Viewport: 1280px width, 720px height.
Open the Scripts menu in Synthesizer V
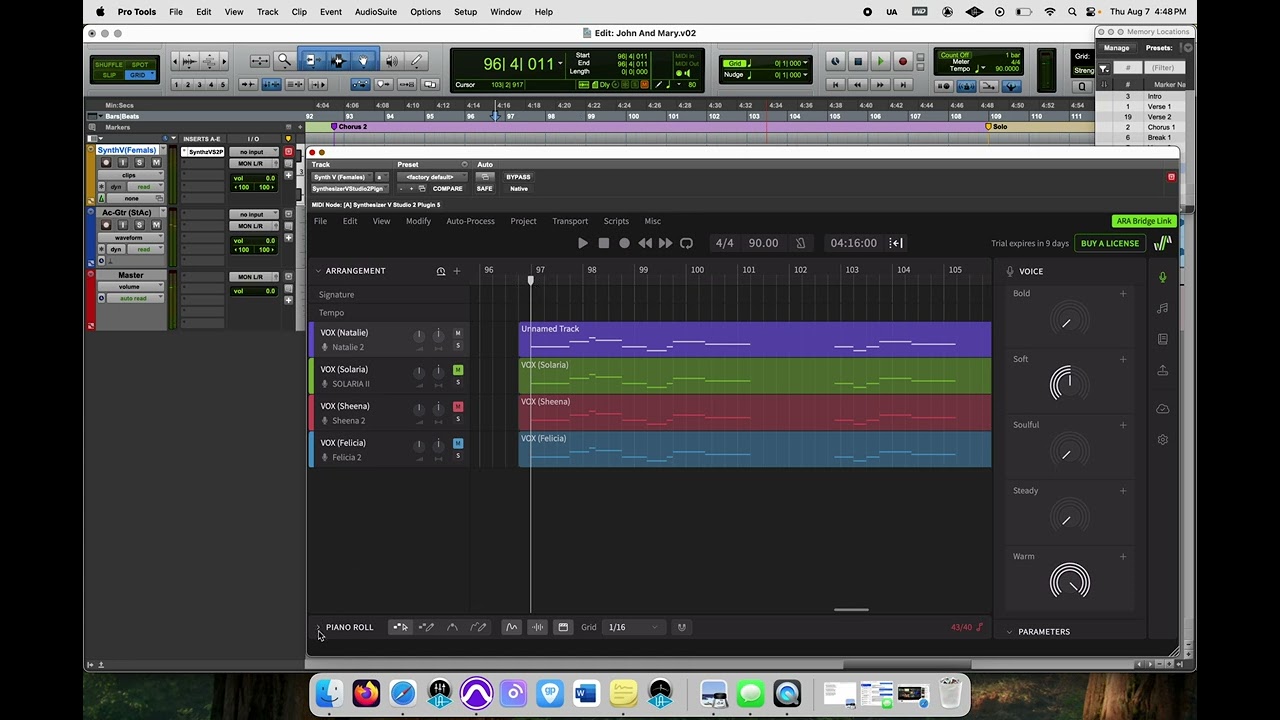coord(616,221)
